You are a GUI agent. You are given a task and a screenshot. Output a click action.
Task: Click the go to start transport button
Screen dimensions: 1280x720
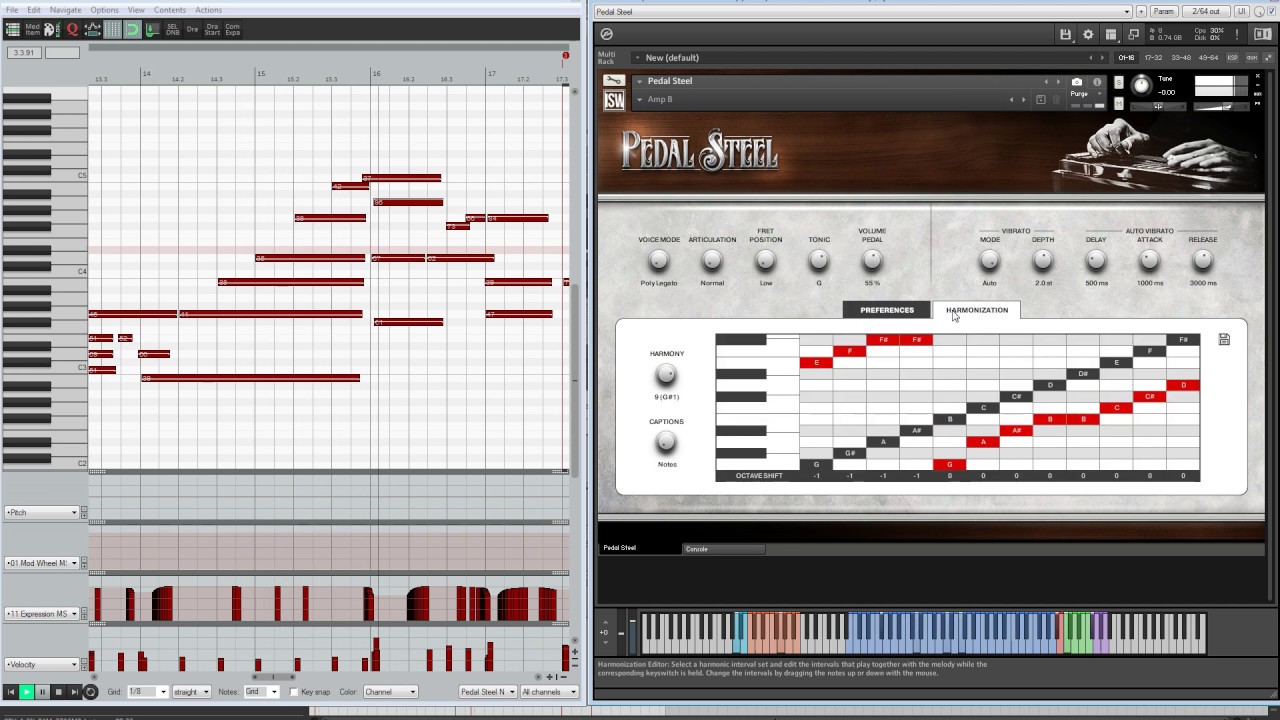(11, 692)
